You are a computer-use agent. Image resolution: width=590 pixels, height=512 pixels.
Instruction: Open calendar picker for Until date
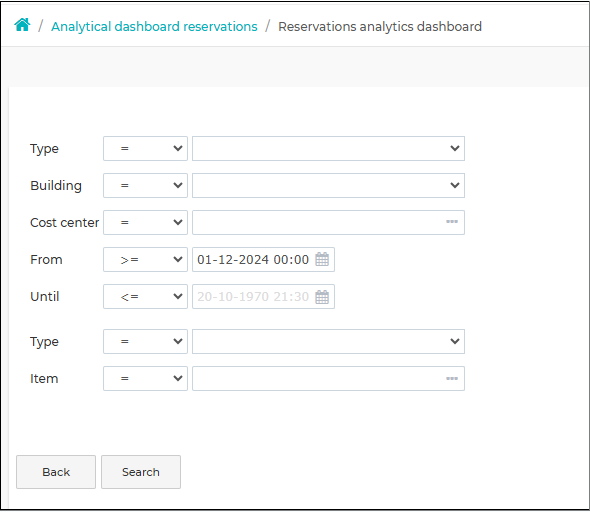(322, 296)
